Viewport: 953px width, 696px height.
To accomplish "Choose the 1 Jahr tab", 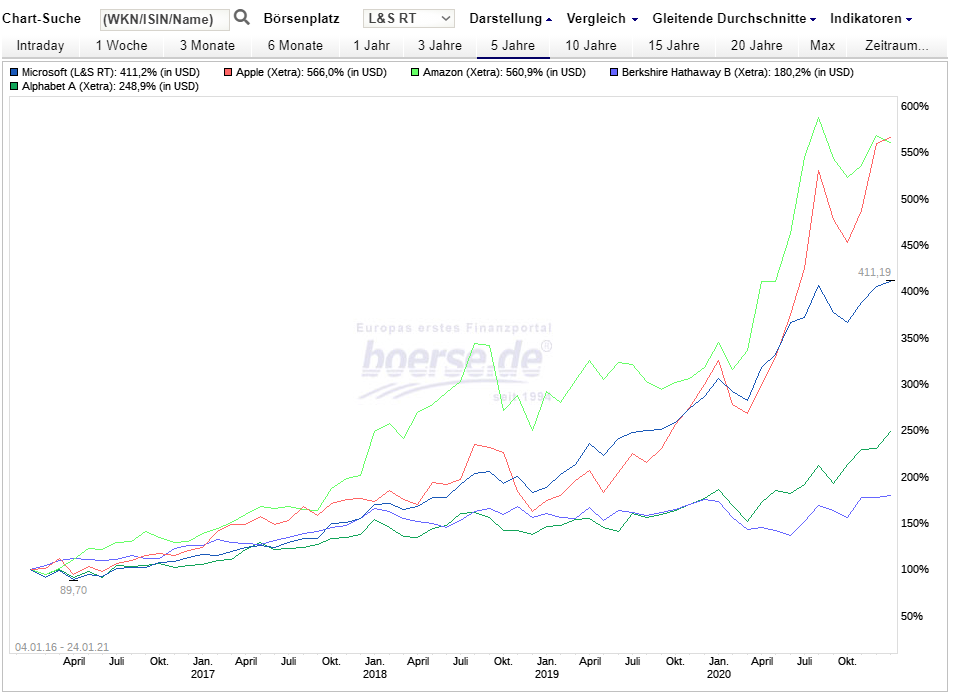I will click(x=371, y=46).
